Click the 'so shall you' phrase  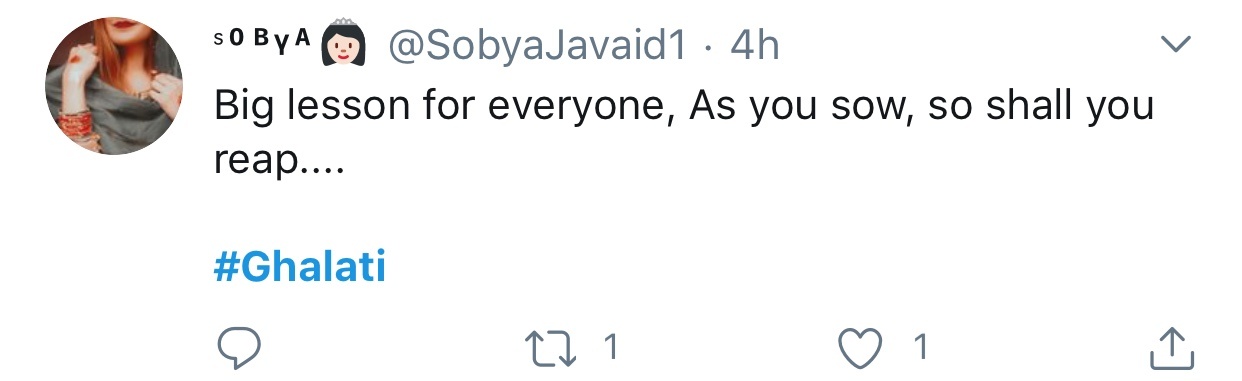tap(1041, 105)
